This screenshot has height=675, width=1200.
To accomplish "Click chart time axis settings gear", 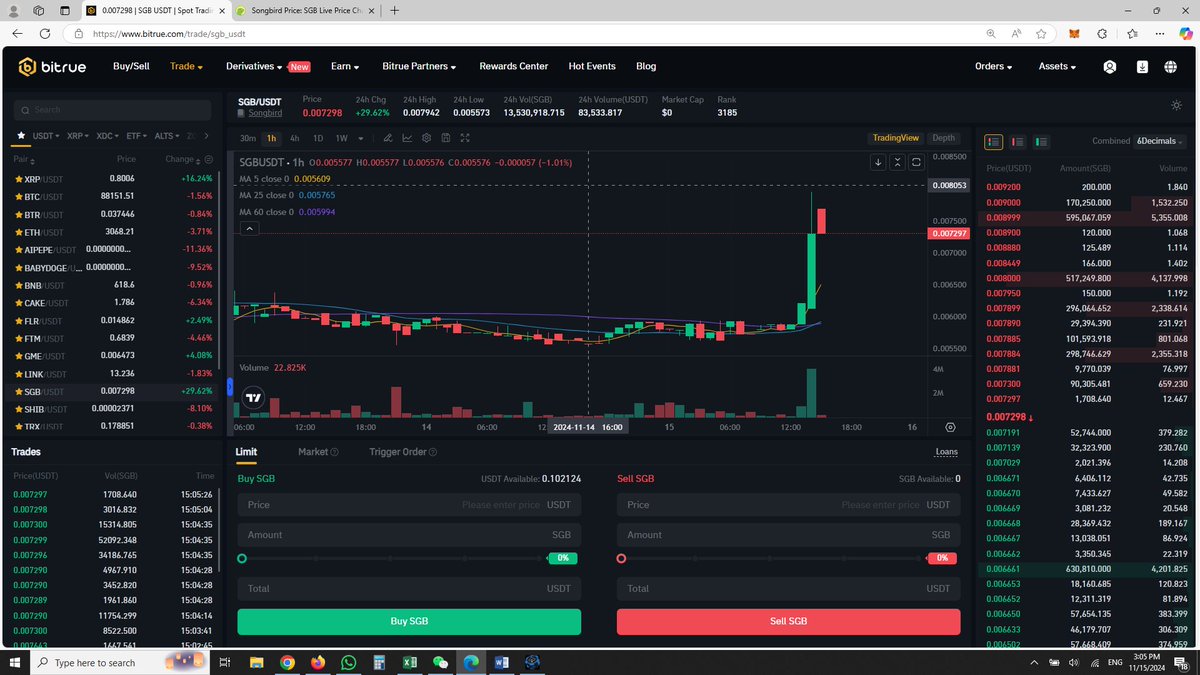I will click(x=950, y=427).
